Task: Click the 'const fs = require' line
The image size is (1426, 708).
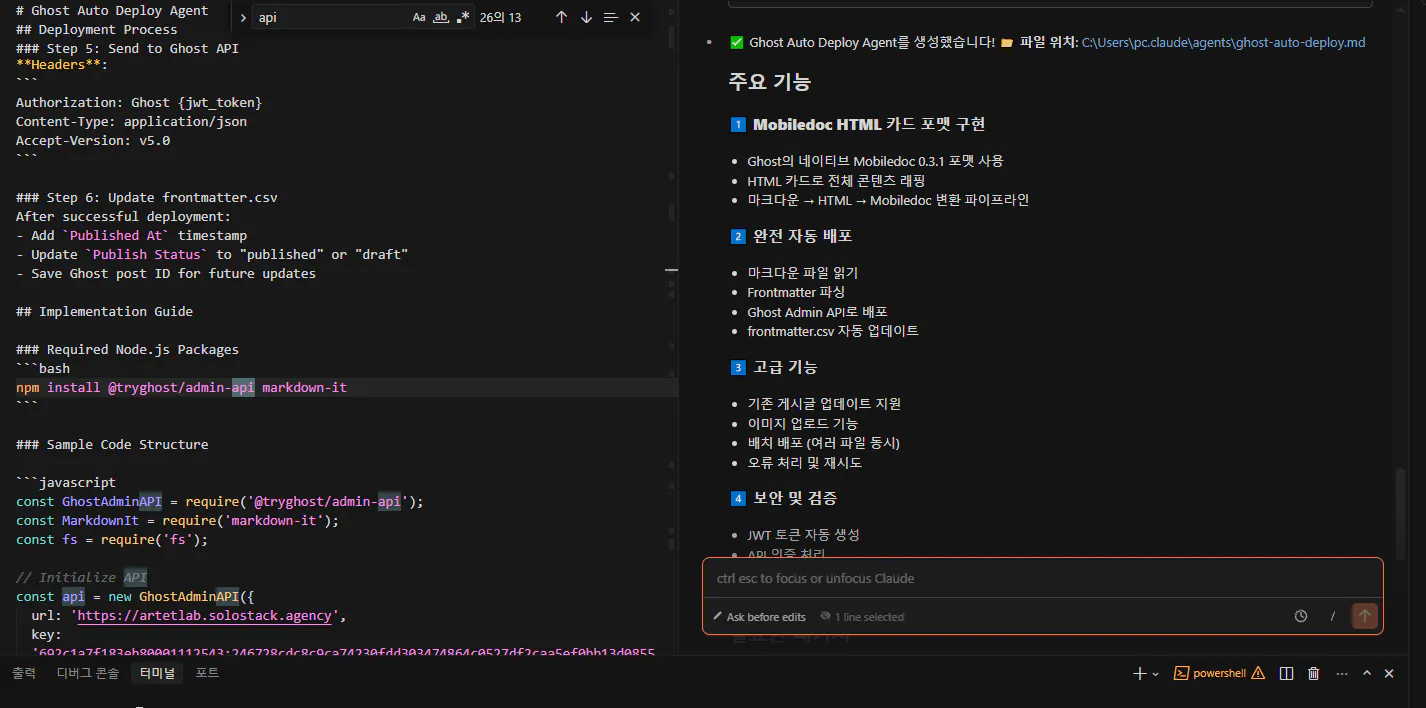Action: (x=112, y=539)
